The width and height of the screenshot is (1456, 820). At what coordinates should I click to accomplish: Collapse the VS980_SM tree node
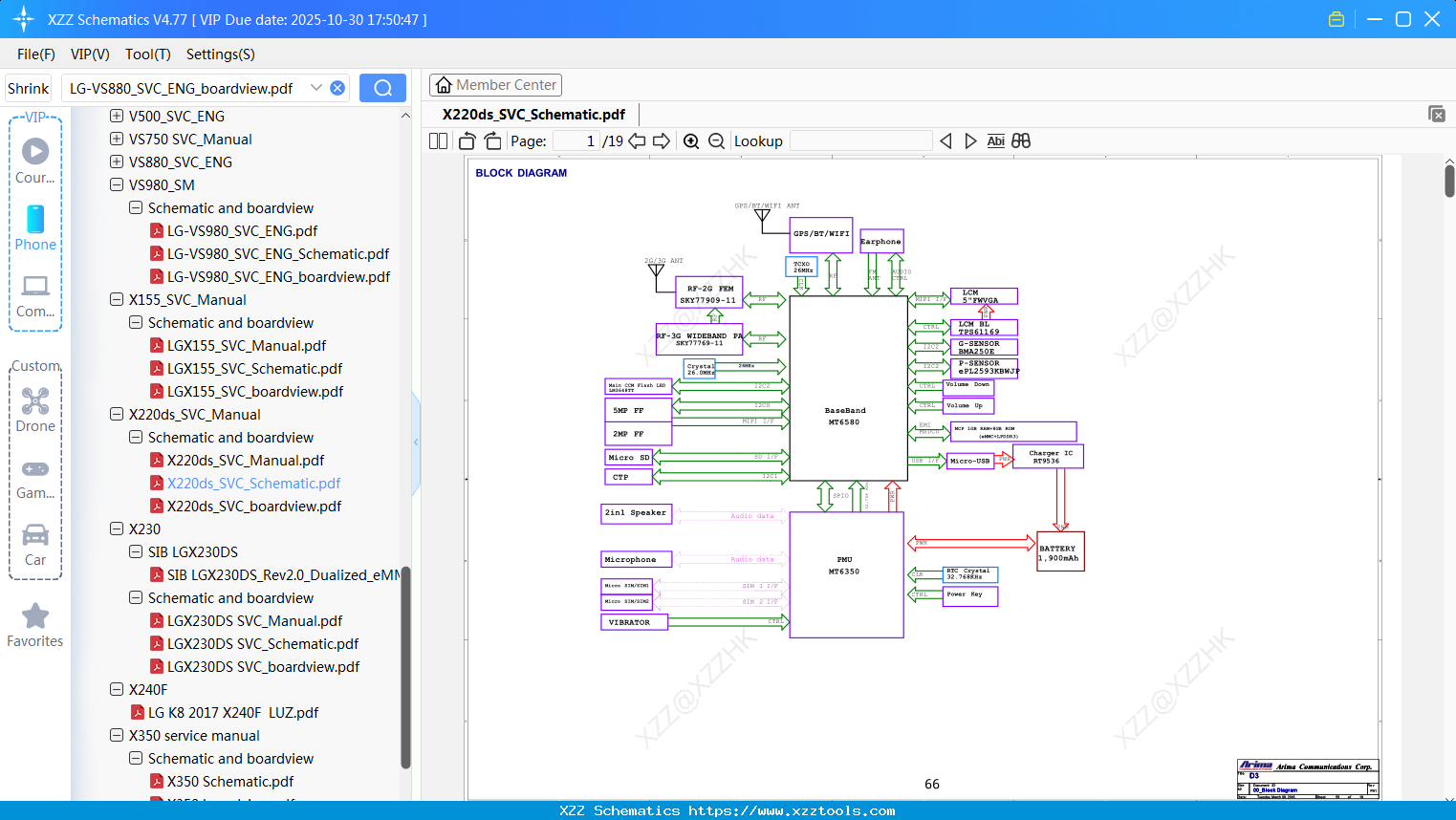coord(116,184)
